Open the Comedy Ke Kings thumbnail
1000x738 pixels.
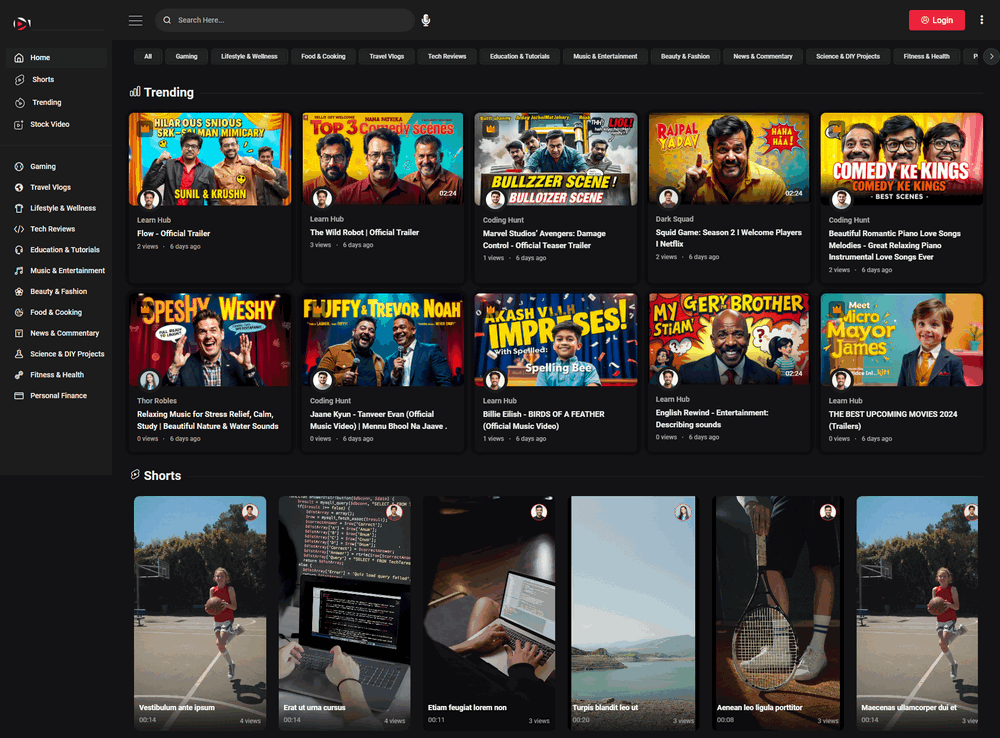coord(902,159)
